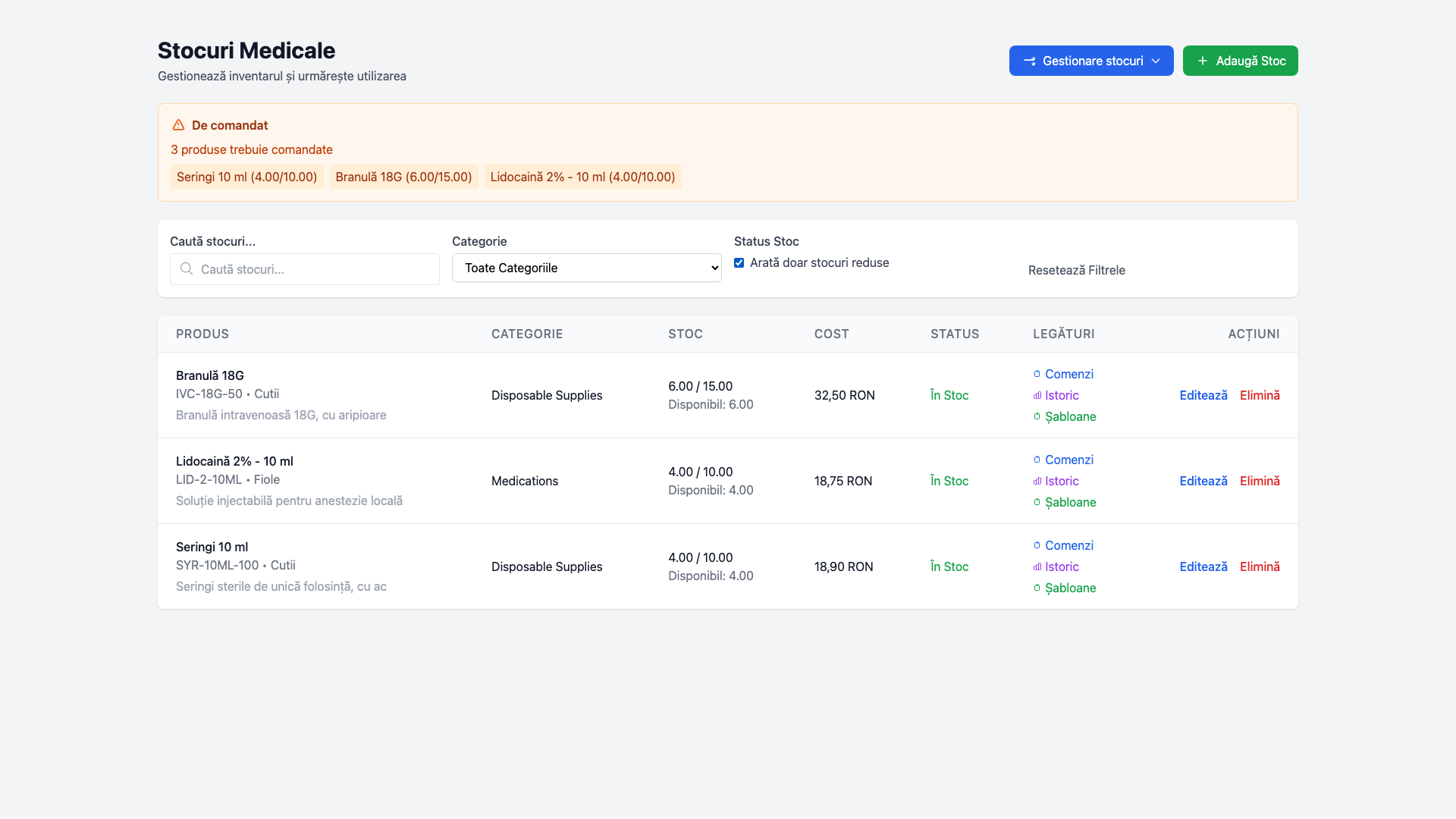Click the 32,50 RON cost cell
1456x819 pixels.
[x=844, y=395]
